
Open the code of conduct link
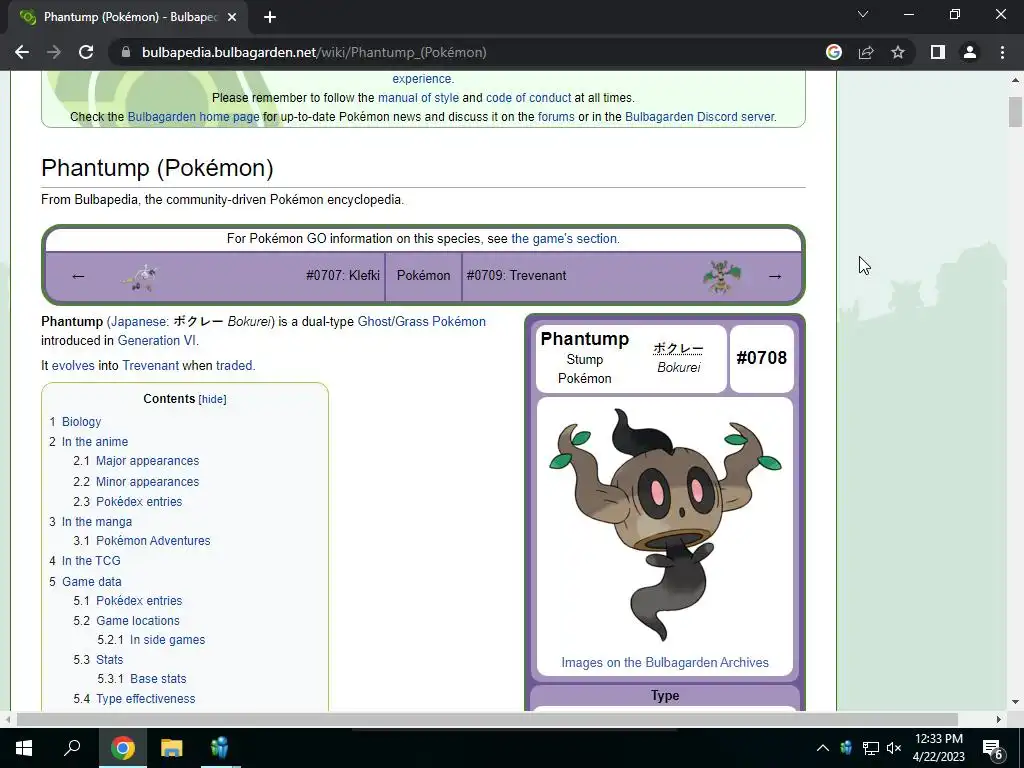[528, 98]
